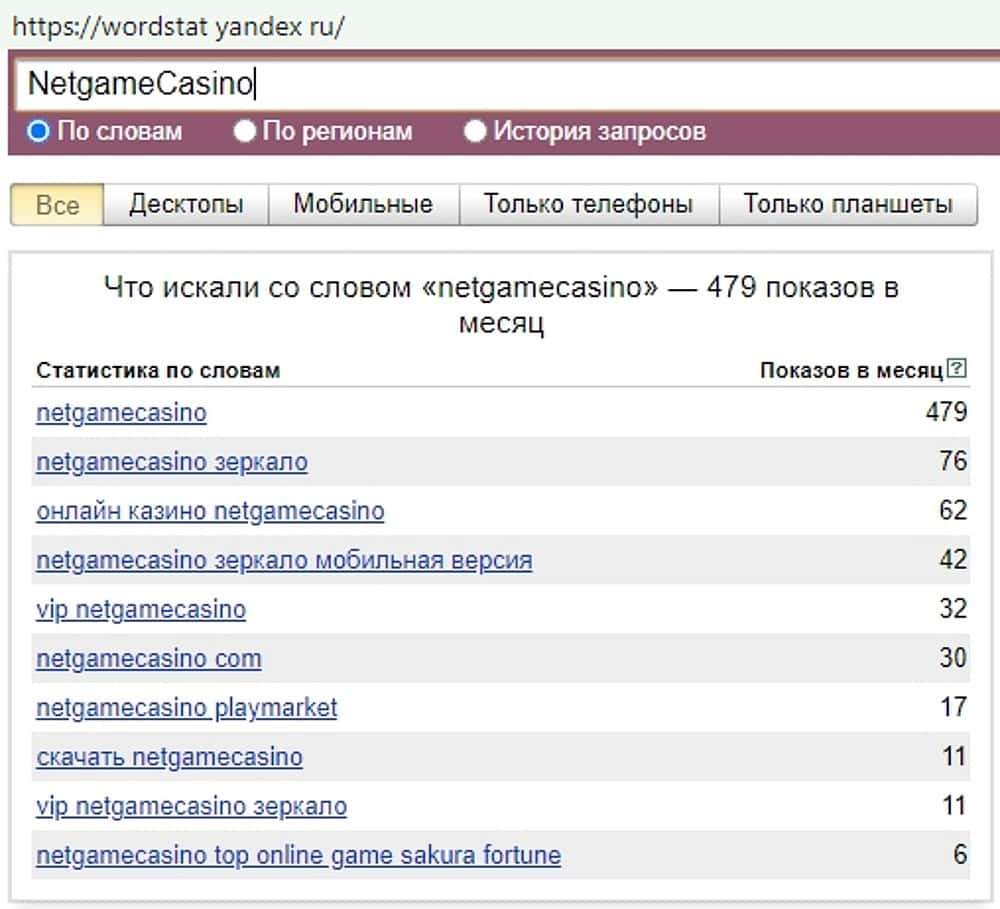Switch to the Мобильные tab

click(x=363, y=205)
